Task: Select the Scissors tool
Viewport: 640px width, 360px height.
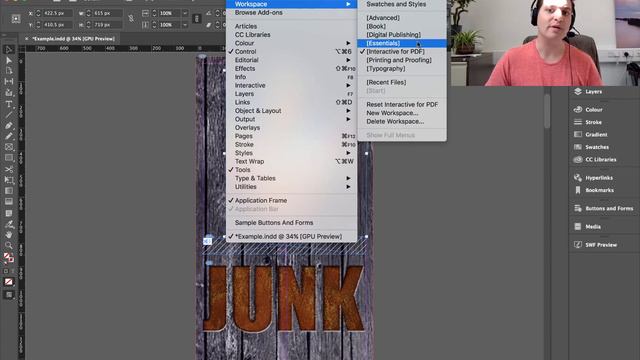Action: coord(9,169)
